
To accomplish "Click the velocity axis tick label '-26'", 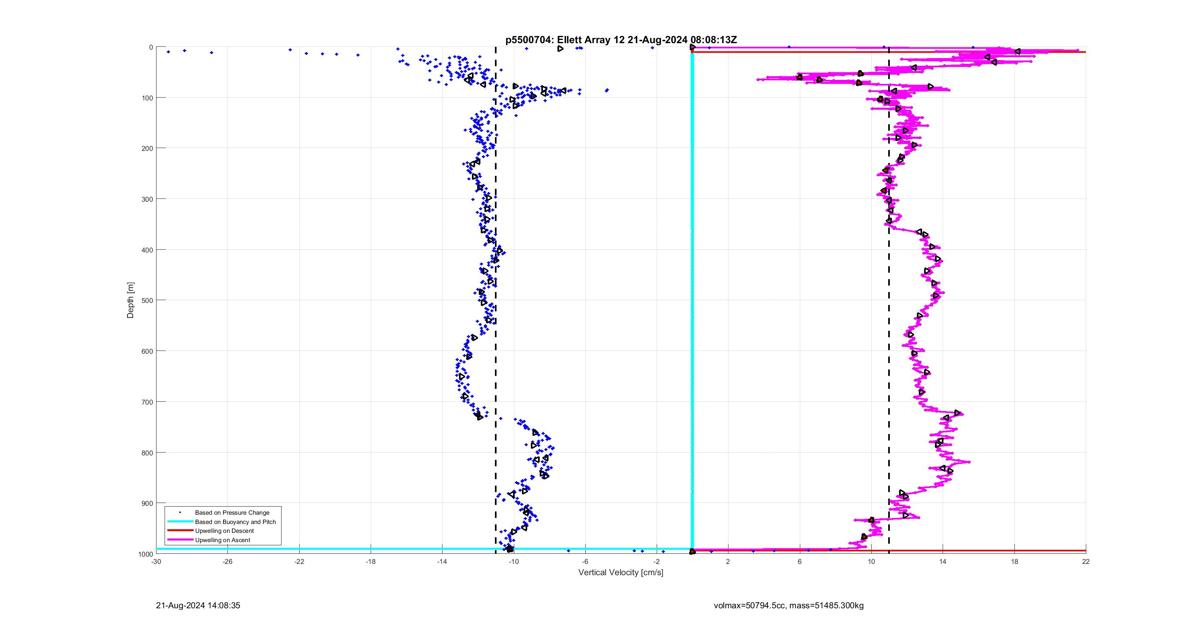I will tap(228, 561).
